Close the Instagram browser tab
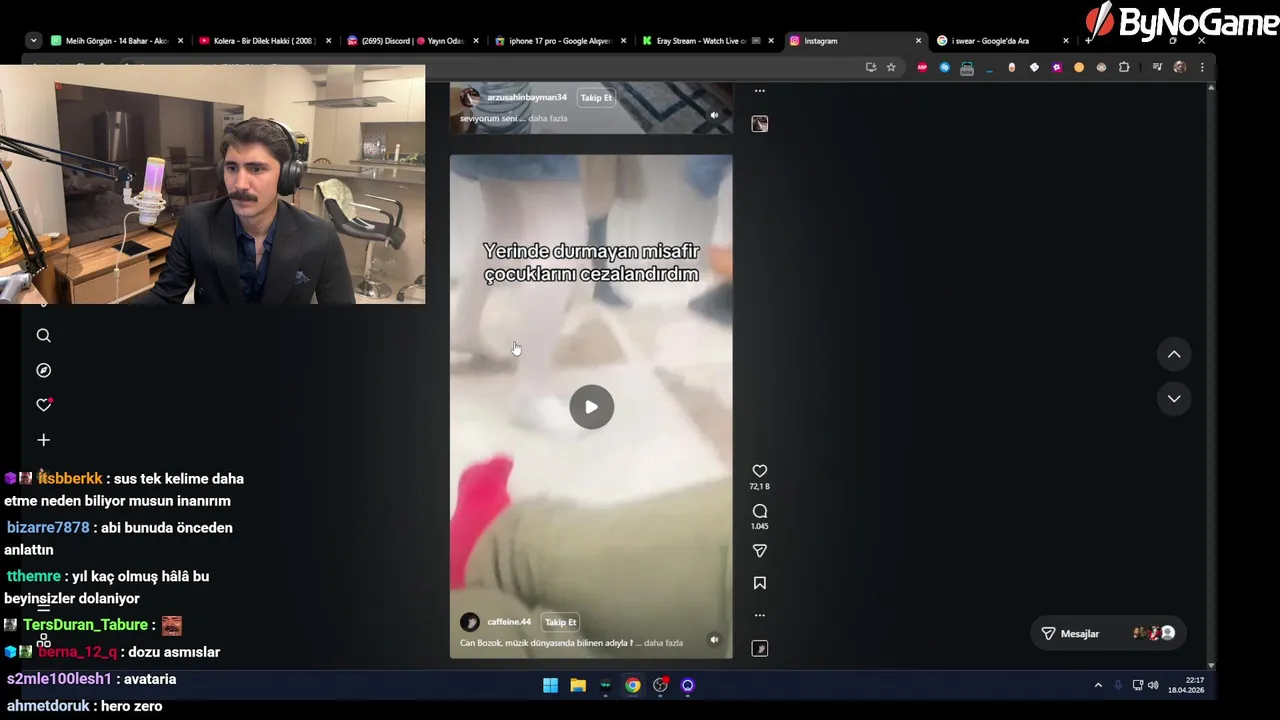The image size is (1280, 720). pos(918,41)
